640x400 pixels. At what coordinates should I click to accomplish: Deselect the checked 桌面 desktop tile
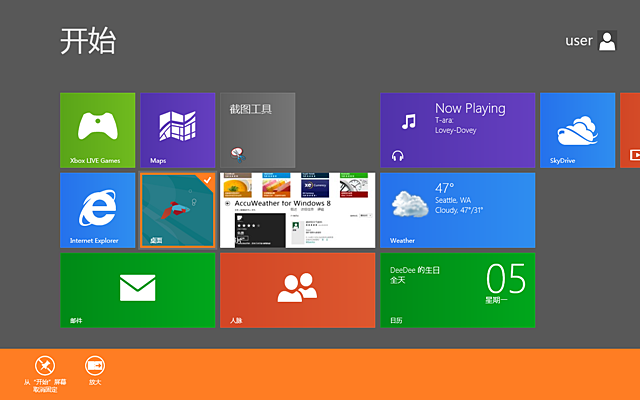[178, 210]
